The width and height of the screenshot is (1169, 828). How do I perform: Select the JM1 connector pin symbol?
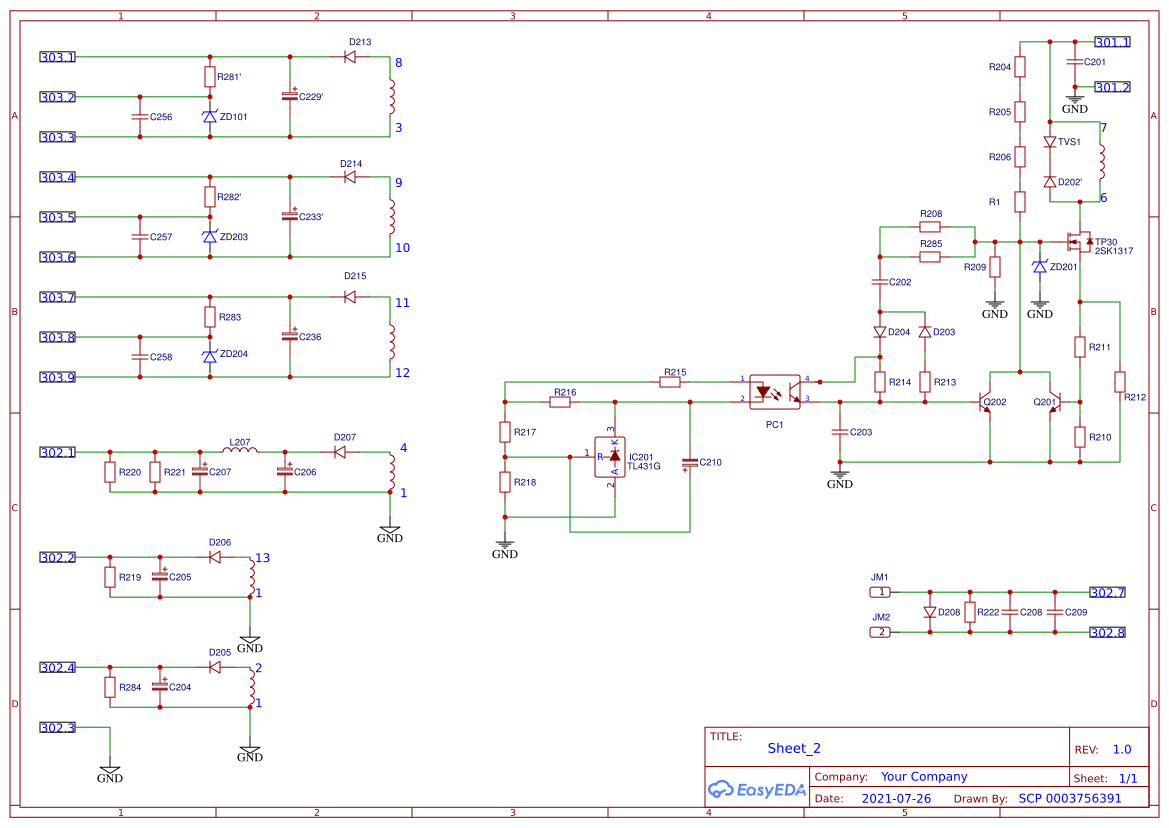[880, 592]
